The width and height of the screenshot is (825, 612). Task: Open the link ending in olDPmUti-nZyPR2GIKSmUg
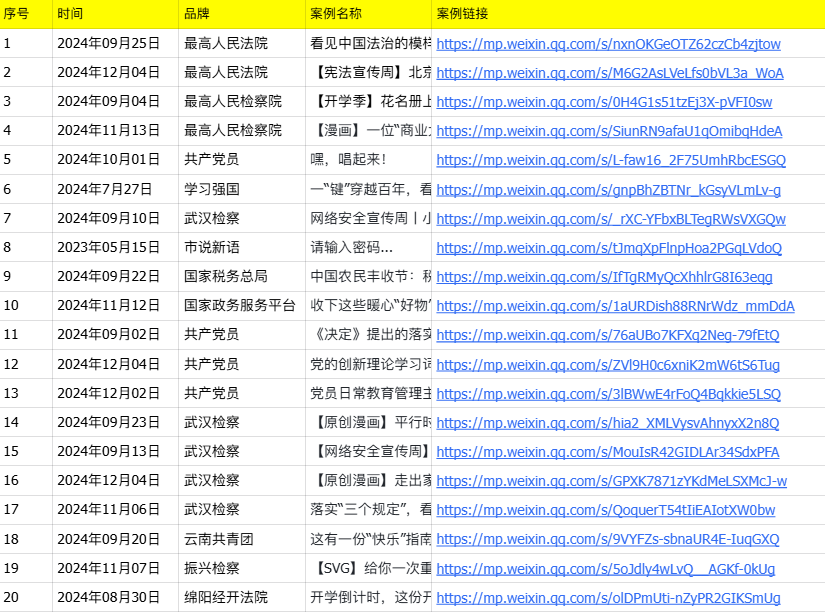[608, 597]
